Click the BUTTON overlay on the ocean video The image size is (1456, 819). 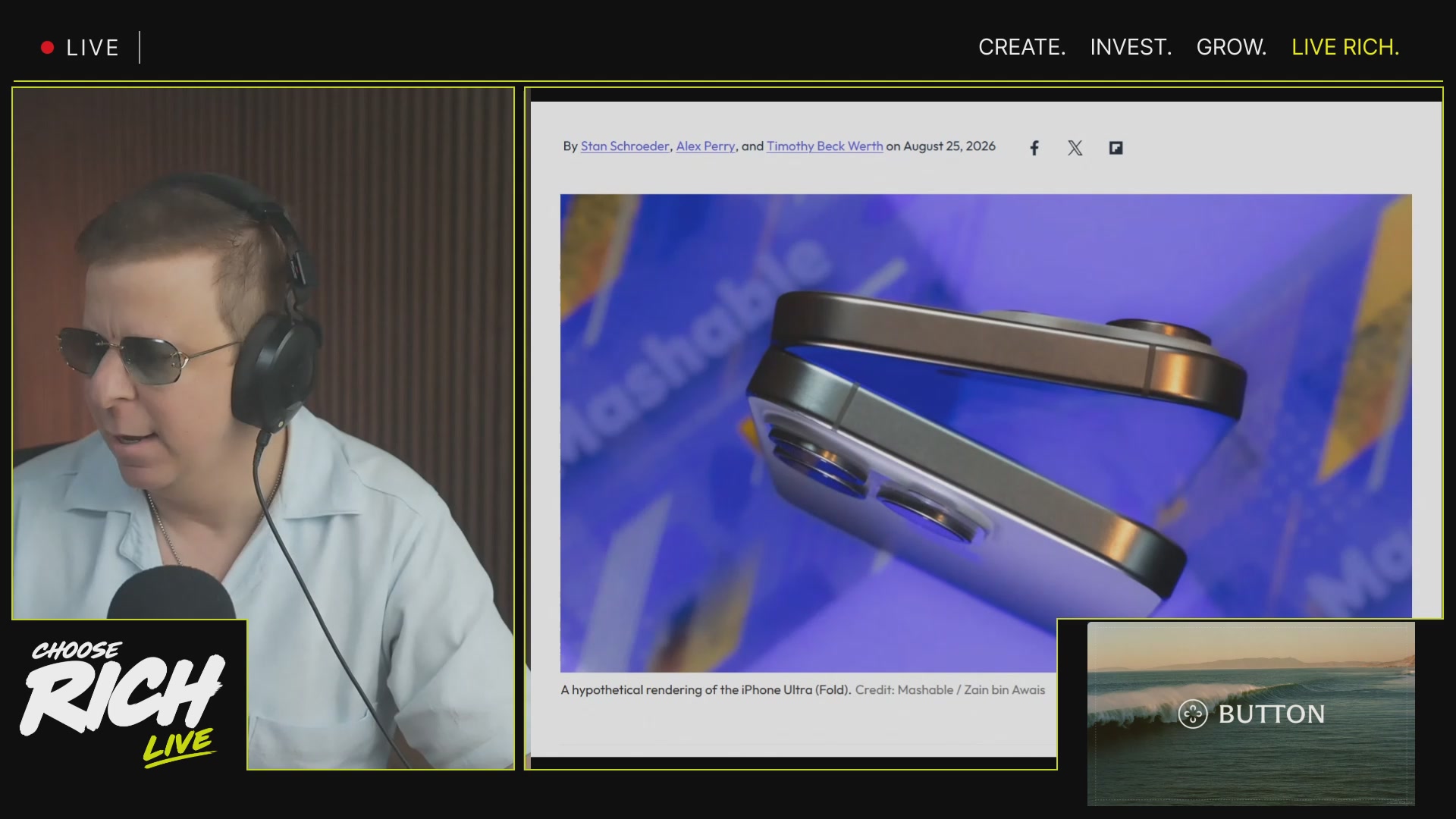pyautogui.click(x=1251, y=714)
